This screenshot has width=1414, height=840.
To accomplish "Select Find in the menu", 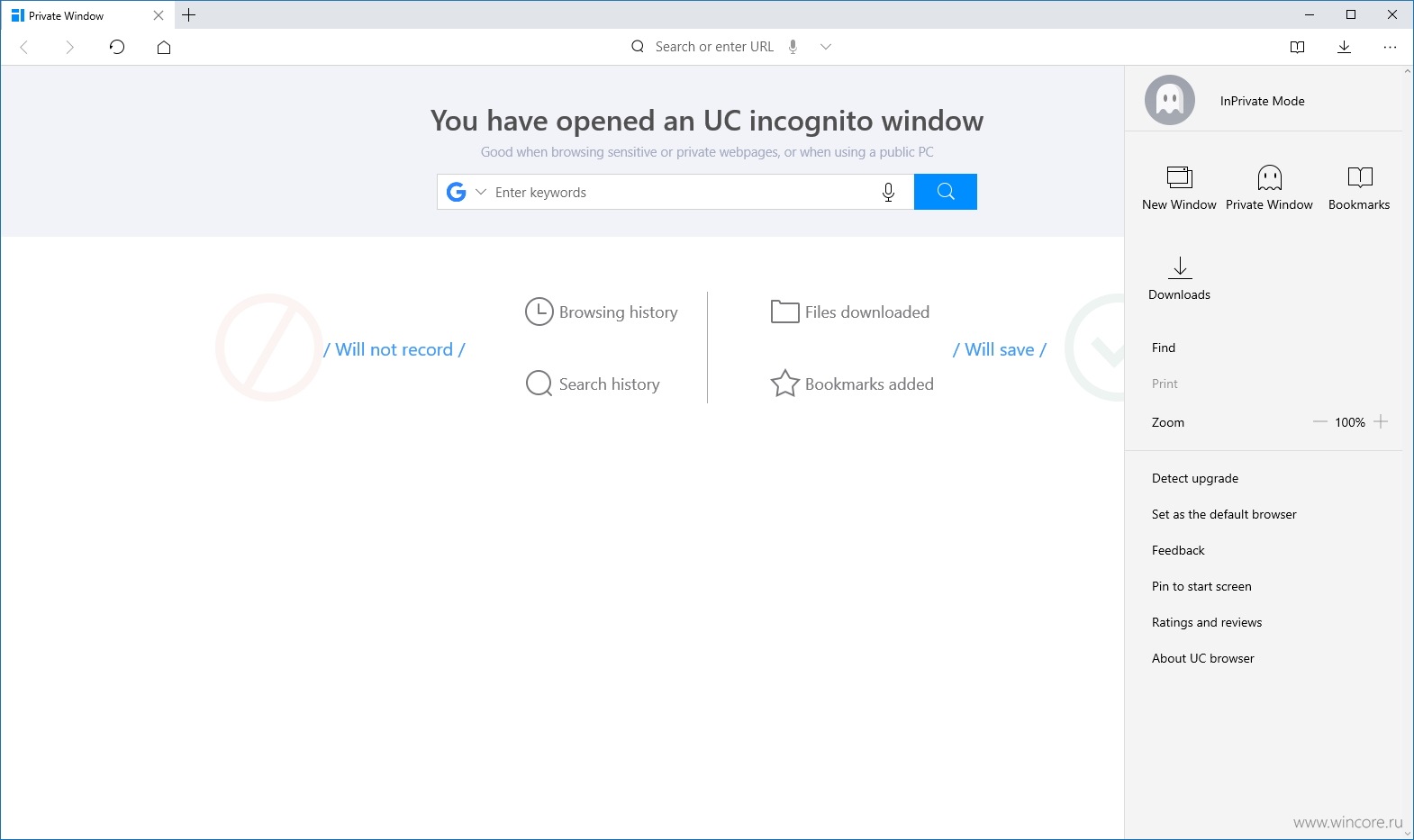I will pos(1164,348).
